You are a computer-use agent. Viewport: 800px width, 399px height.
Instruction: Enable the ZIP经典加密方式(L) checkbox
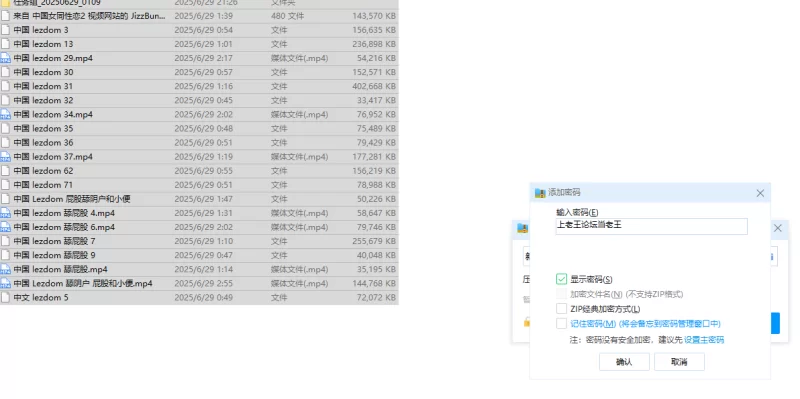click(x=561, y=309)
